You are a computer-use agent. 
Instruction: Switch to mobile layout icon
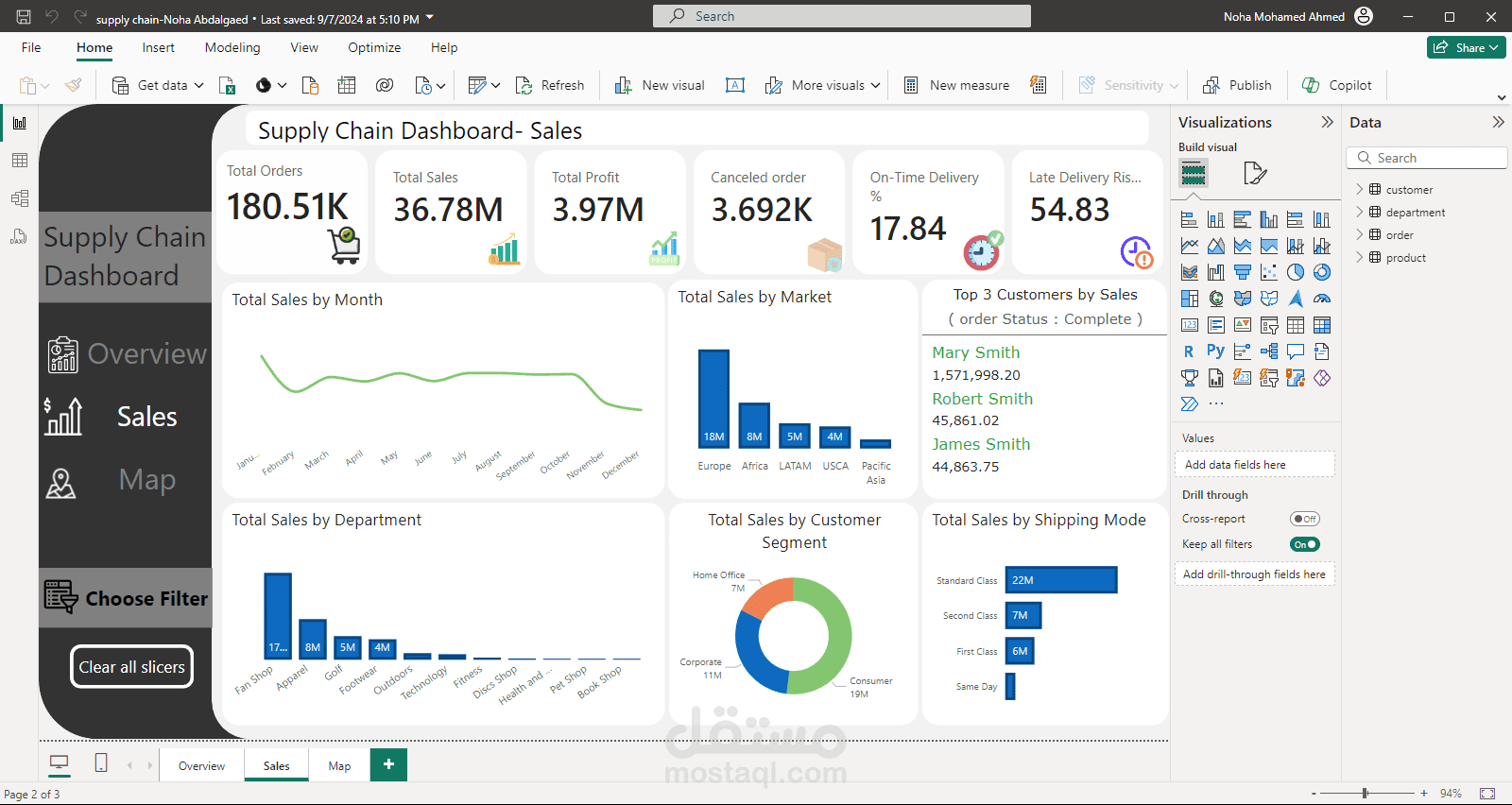[x=101, y=762]
